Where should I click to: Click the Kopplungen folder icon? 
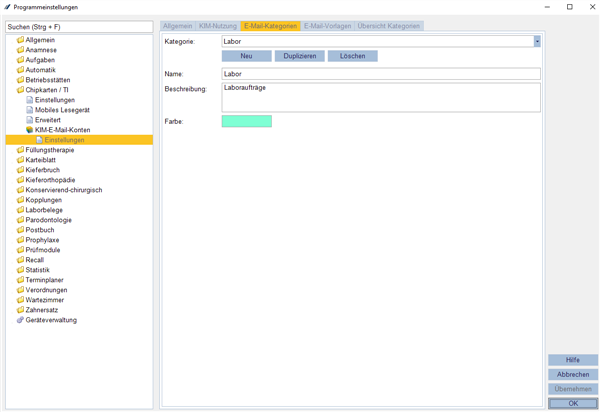click(x=20, y=200)
